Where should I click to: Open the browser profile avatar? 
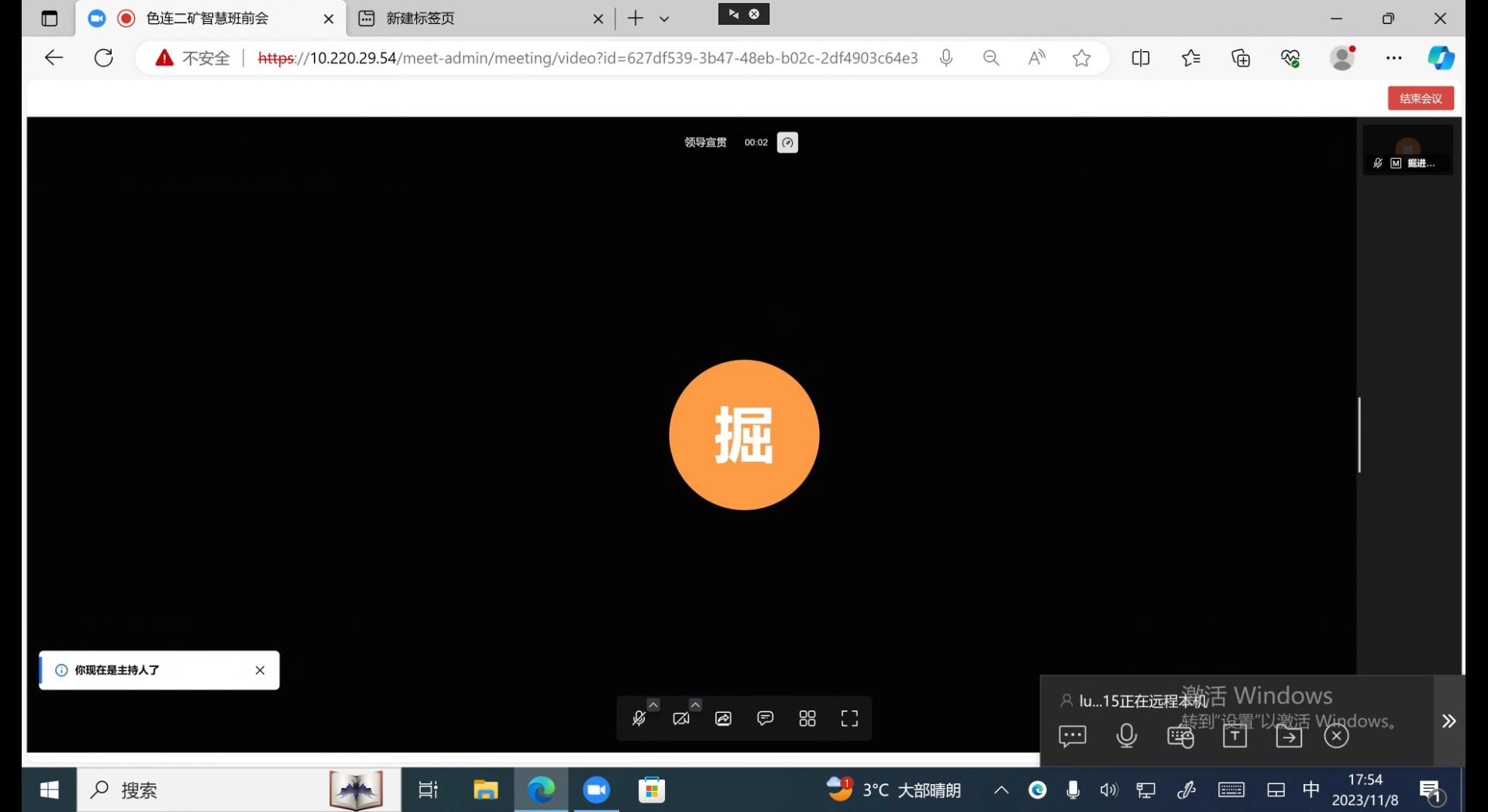click(1342, 58)
